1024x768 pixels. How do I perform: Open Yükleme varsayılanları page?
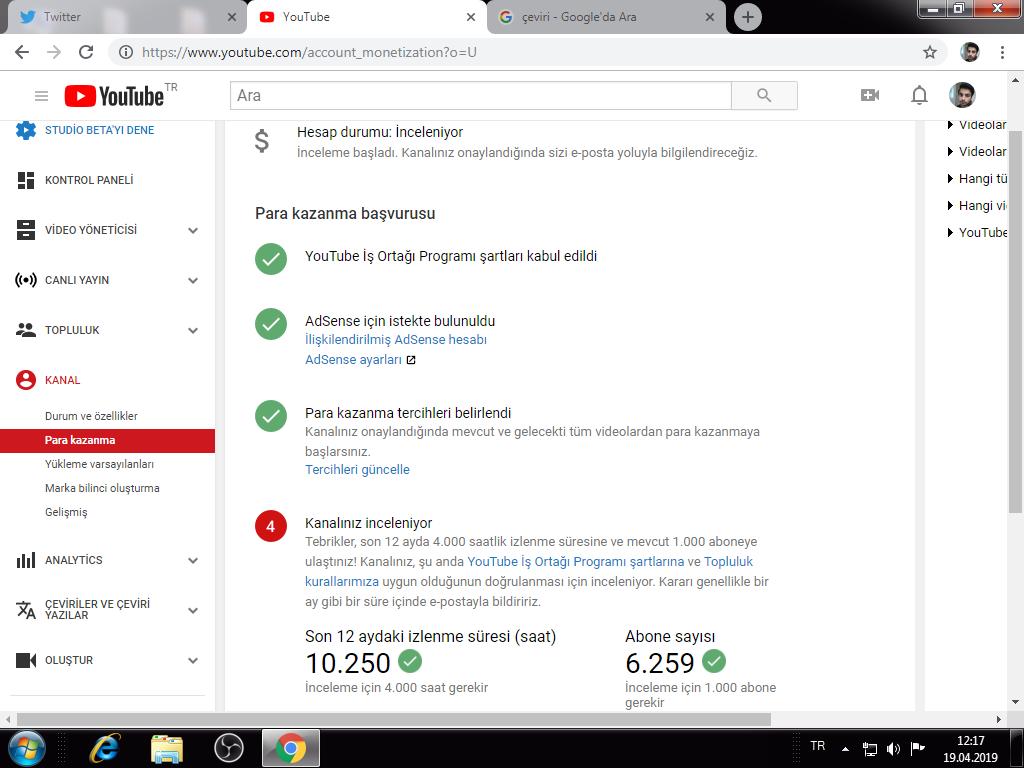(99, 464)
